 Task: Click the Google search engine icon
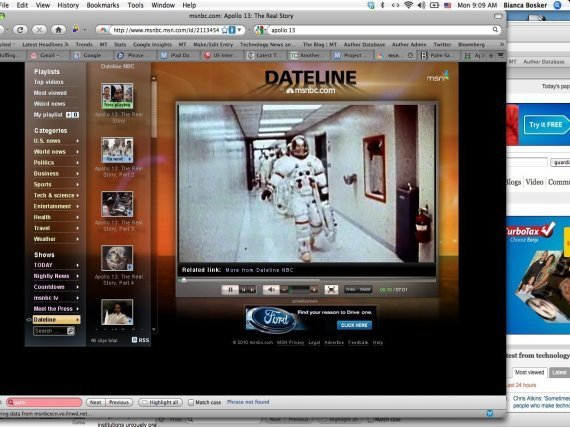(259, 30)
